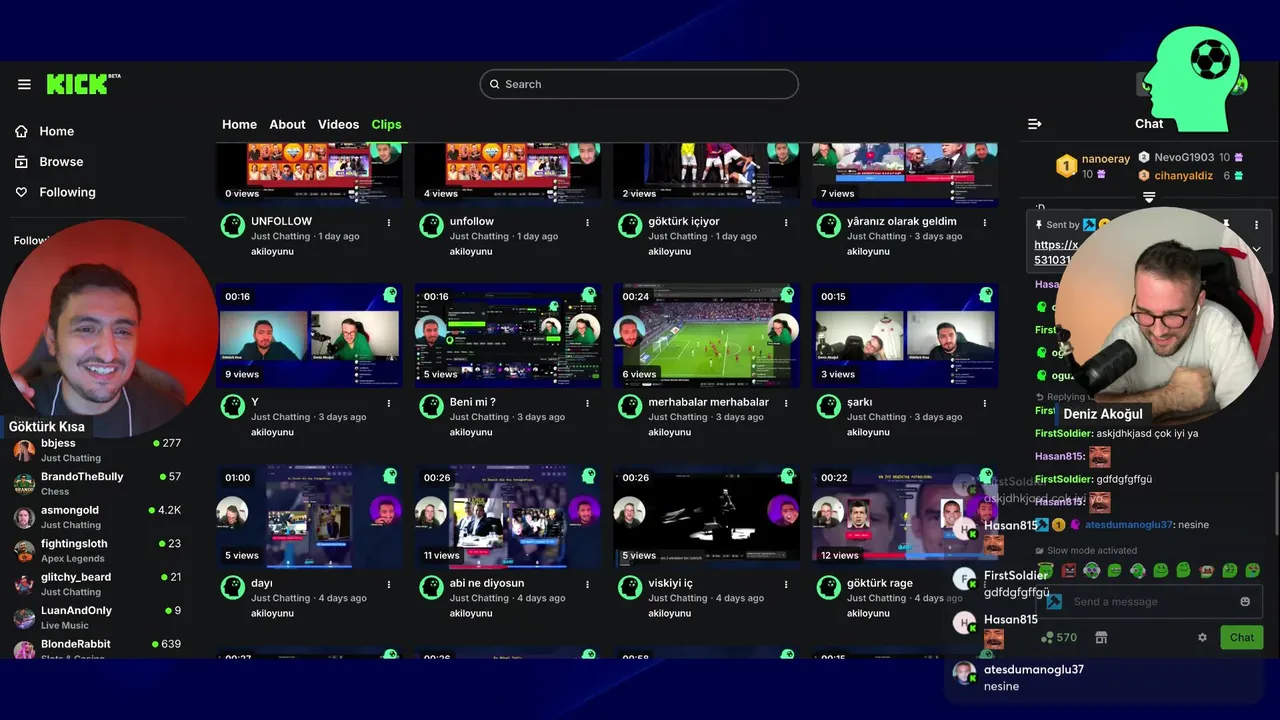This screenshot has height=720, width=1280.
Task: Click Just Chatting under dayı clip
Action: (x=280, y=598)
